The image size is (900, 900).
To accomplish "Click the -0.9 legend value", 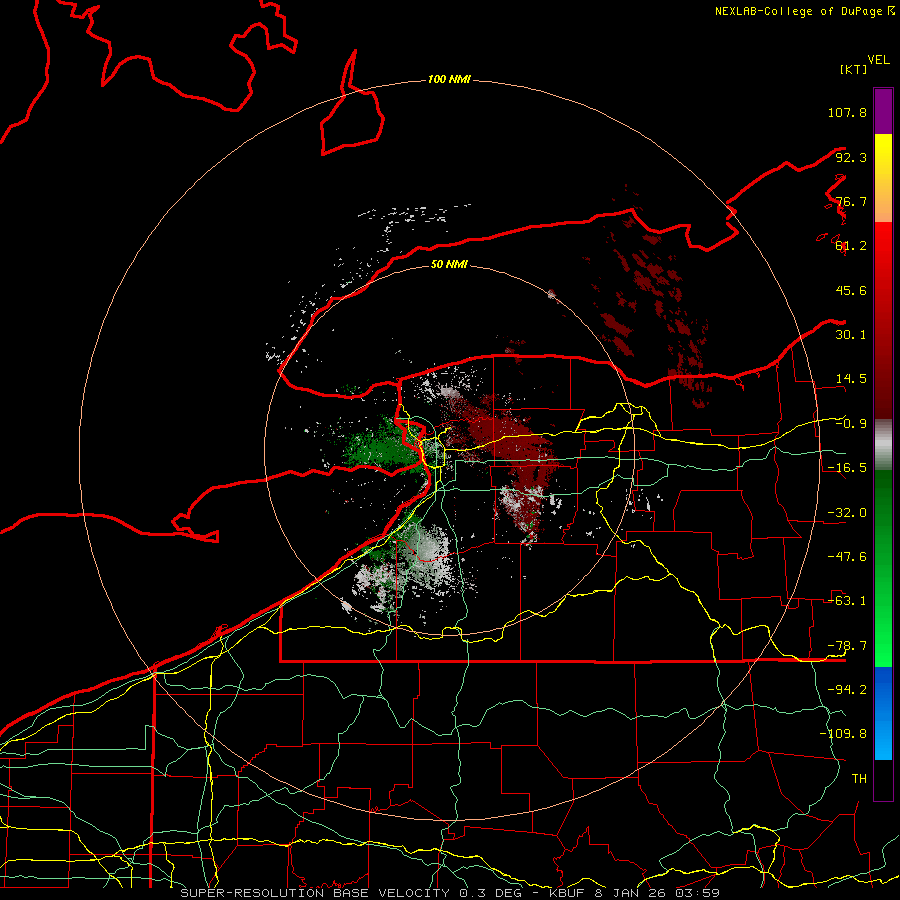I will 851,424.
